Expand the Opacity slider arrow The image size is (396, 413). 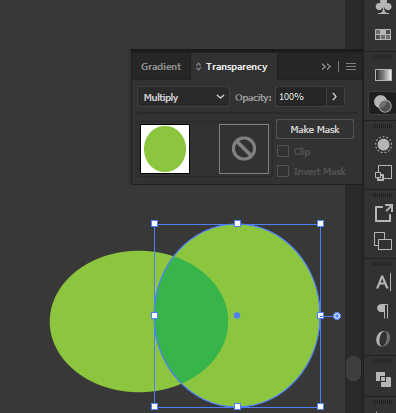(335, 97)
